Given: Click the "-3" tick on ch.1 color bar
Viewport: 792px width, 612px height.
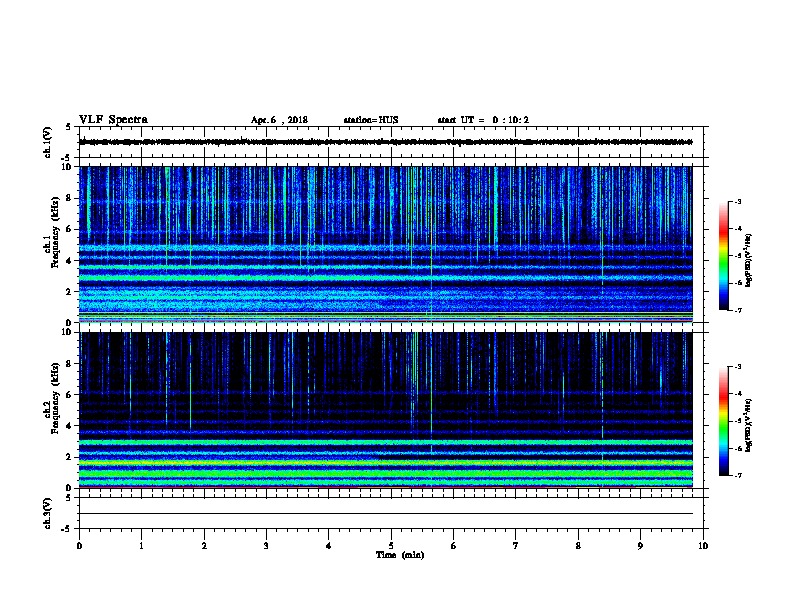Looking at the screenshot, I should tap(737, 201).
